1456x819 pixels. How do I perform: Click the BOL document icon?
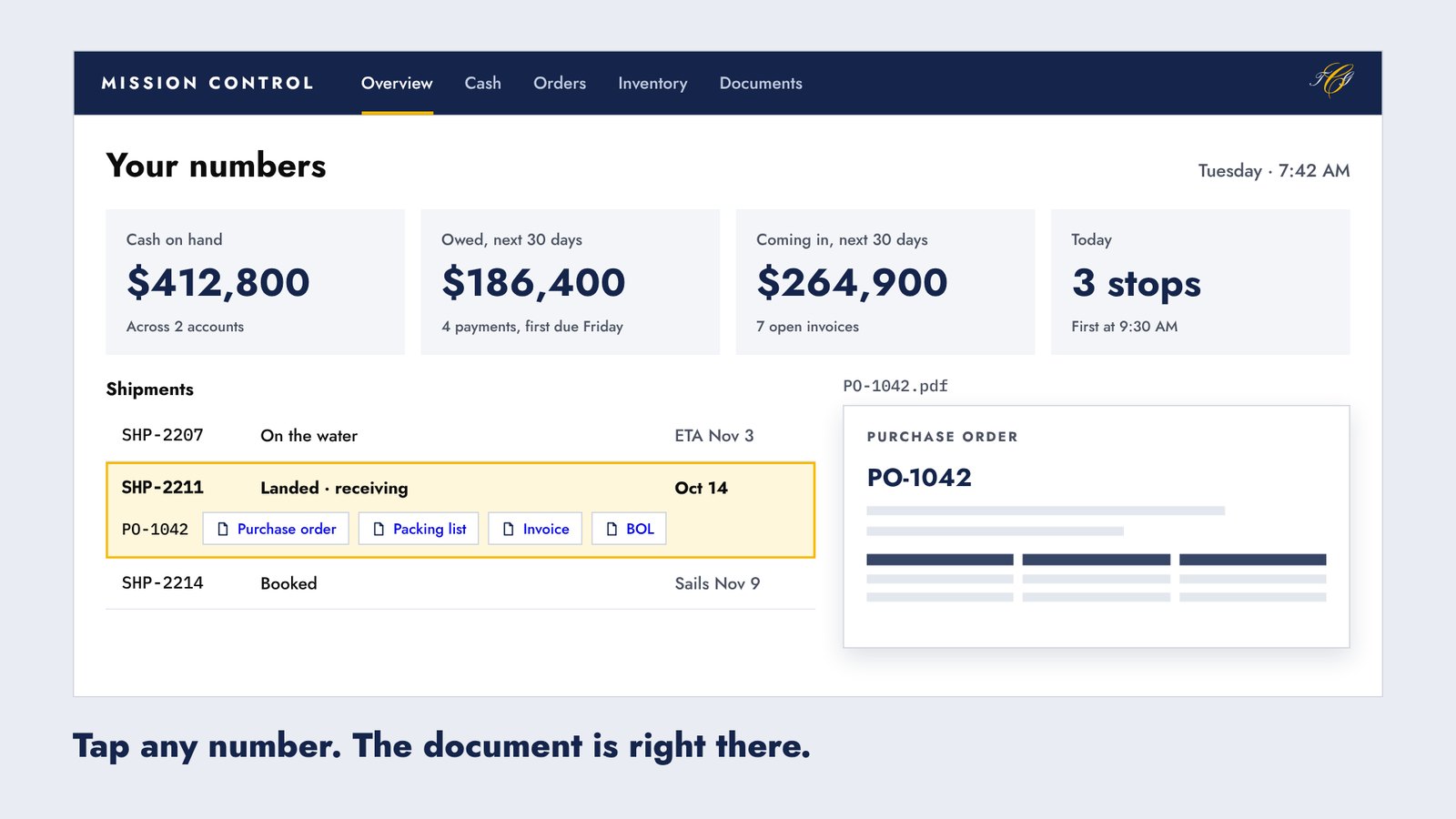click(612, 529)
